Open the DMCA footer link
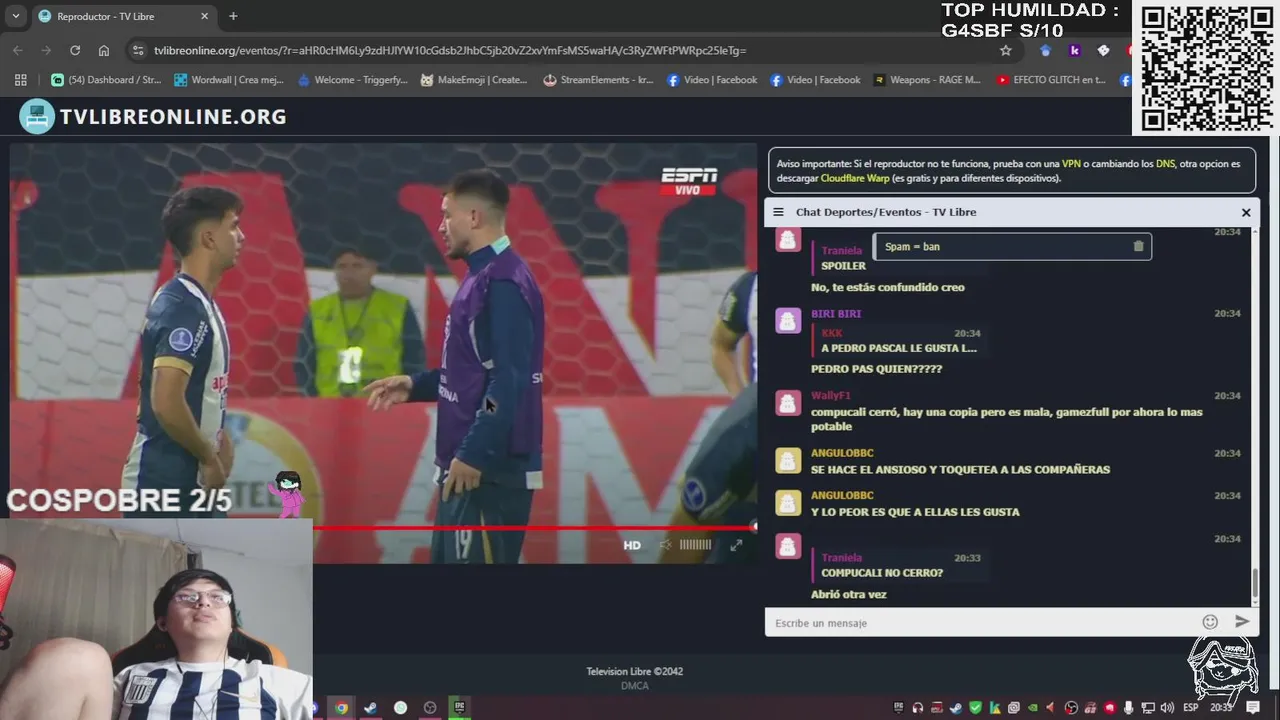This screenshot has height=720, width=1280. (634, 685)
